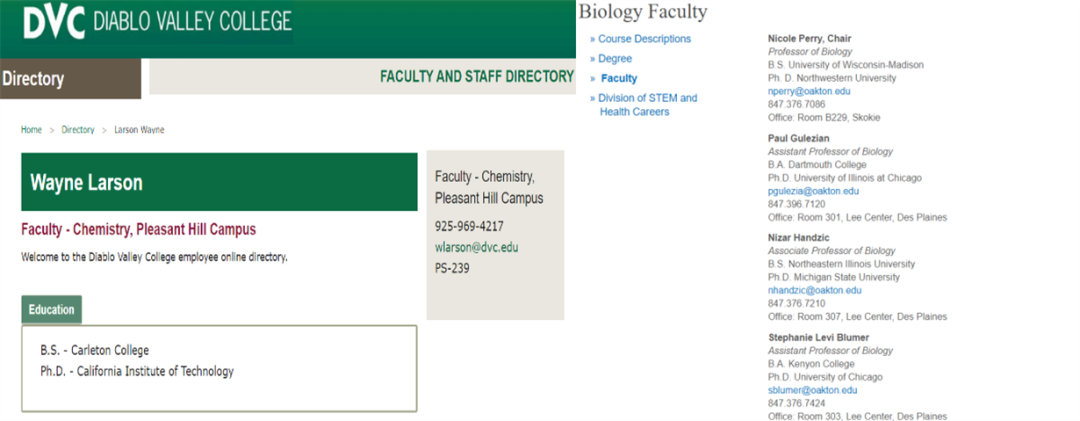
Task: Open Course Descriptions link
Action: 644,39
